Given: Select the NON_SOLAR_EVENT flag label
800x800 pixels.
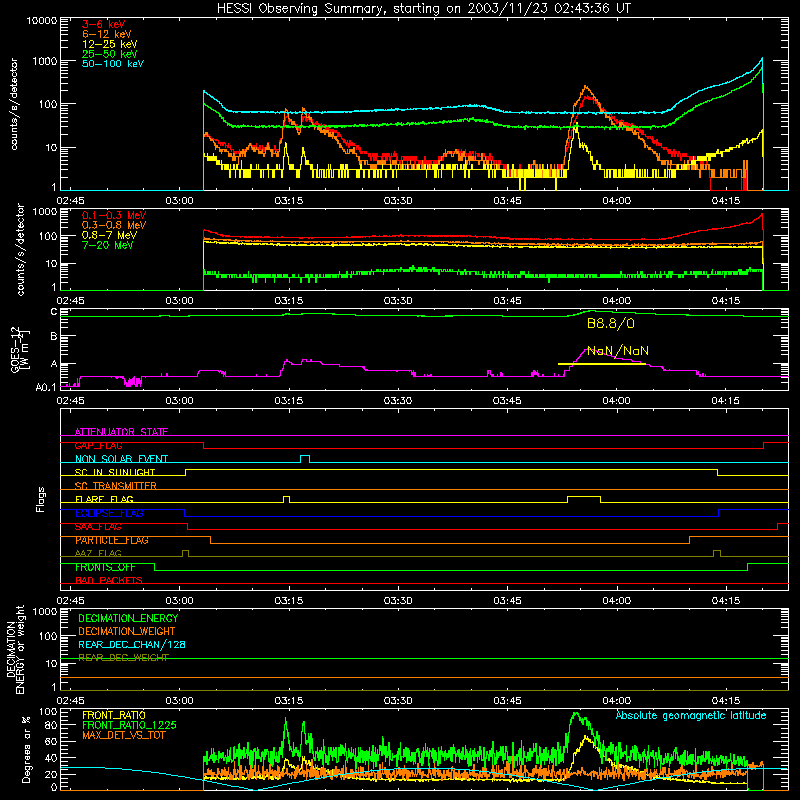Looking at the screenshot, I should 121,459.
